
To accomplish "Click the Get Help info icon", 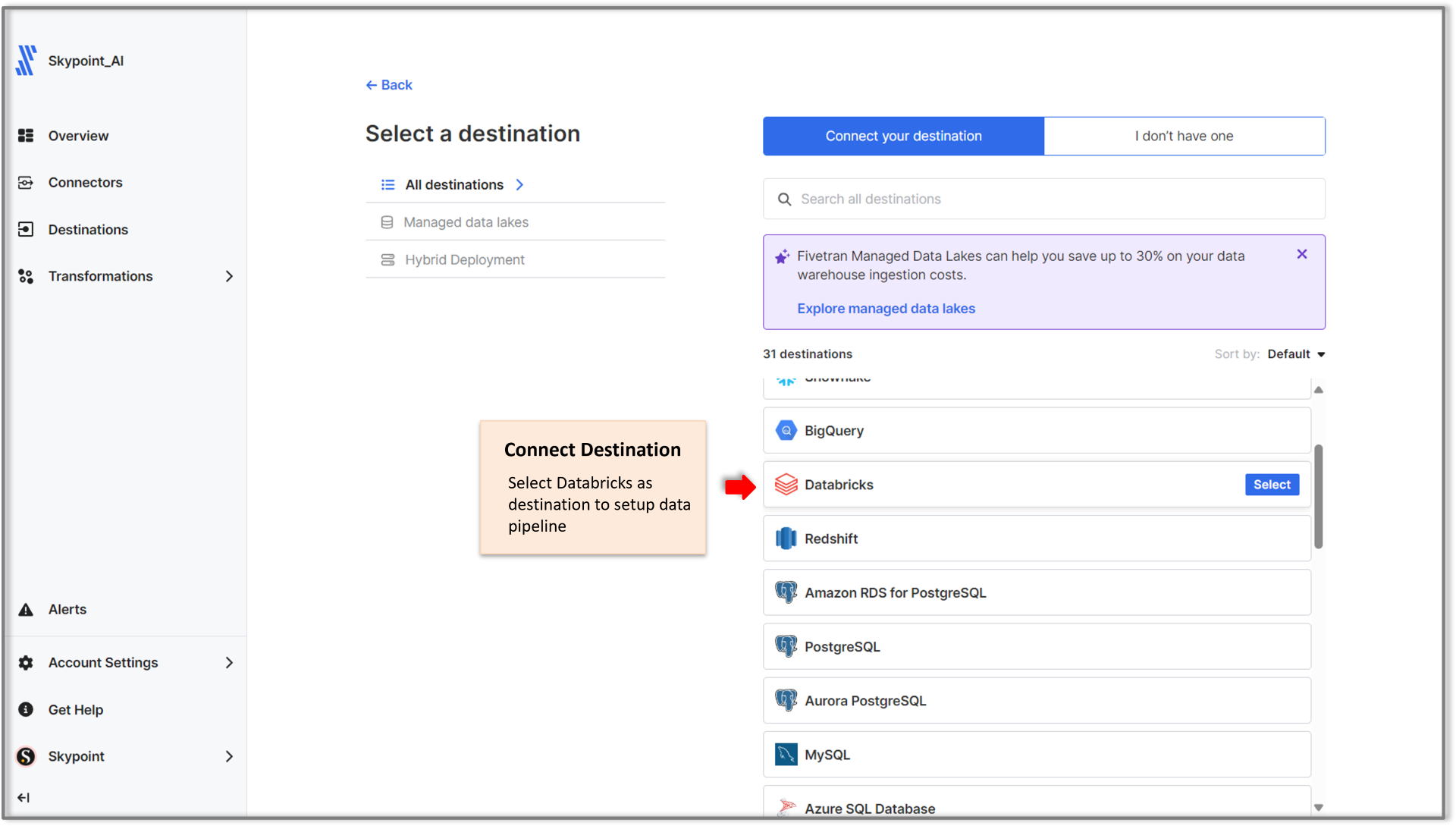I will pyautogui.click(x=26, y=710).
